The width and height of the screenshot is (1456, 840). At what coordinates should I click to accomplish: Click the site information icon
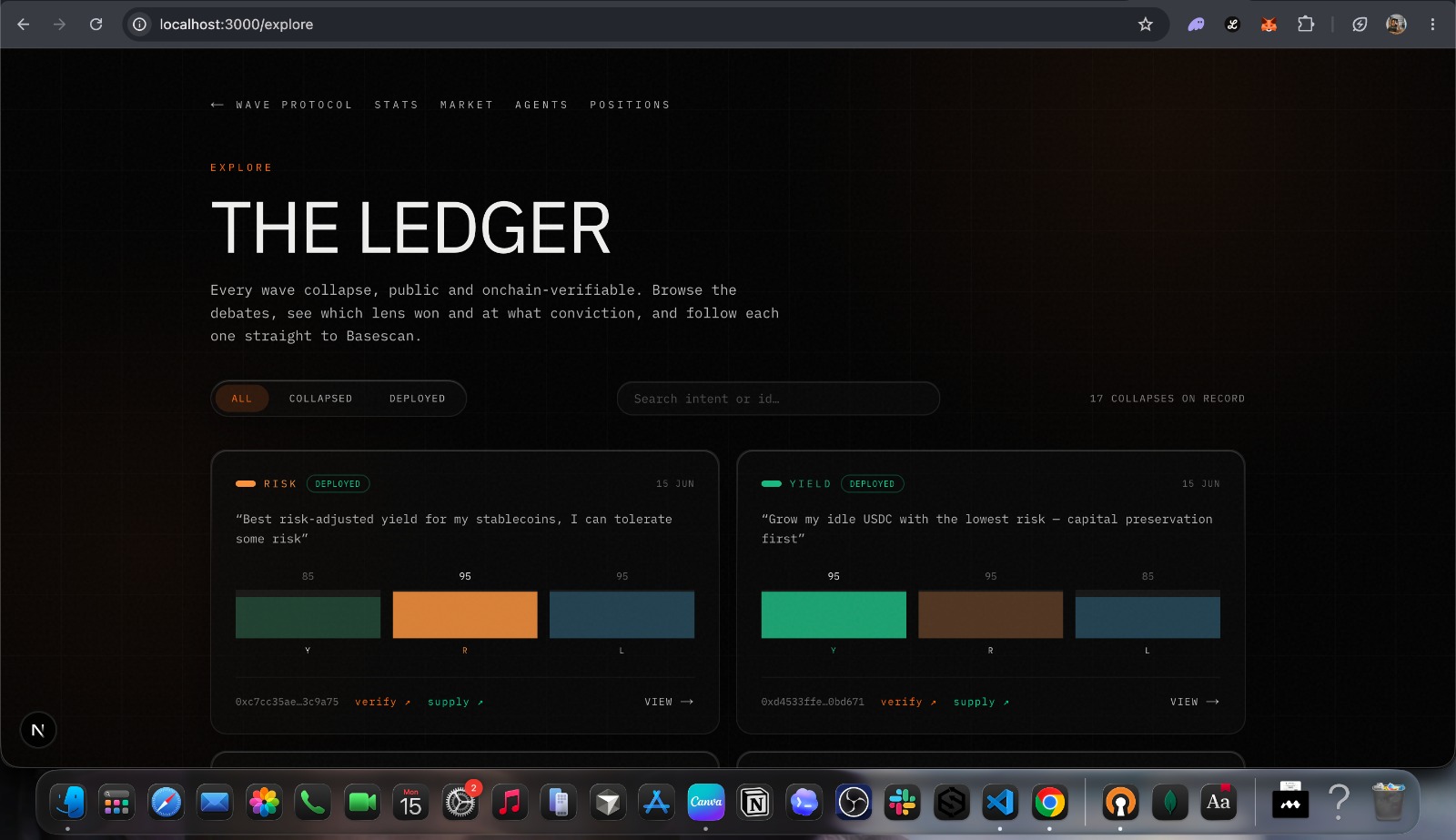coord(139,25)
